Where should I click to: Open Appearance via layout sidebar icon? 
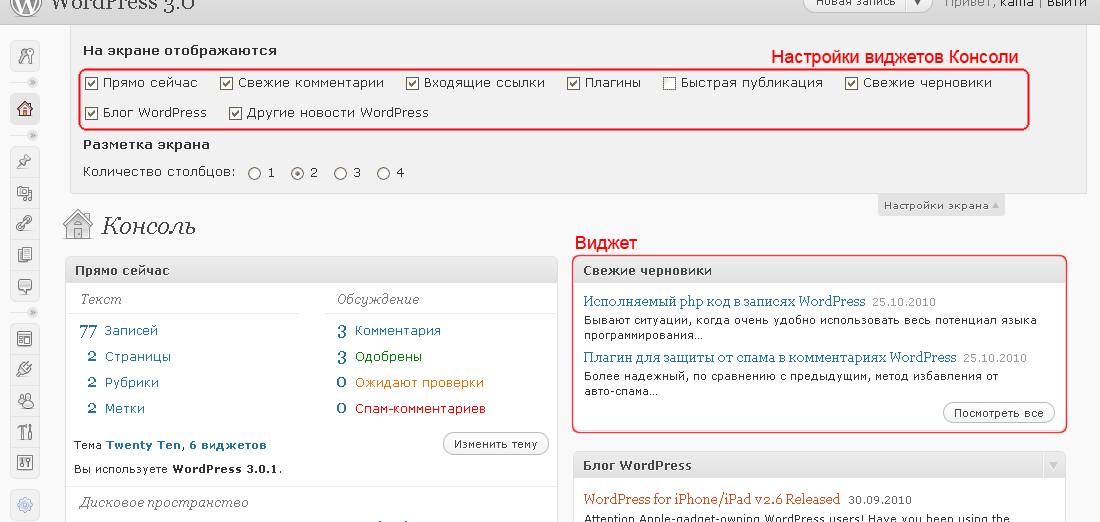25,339
